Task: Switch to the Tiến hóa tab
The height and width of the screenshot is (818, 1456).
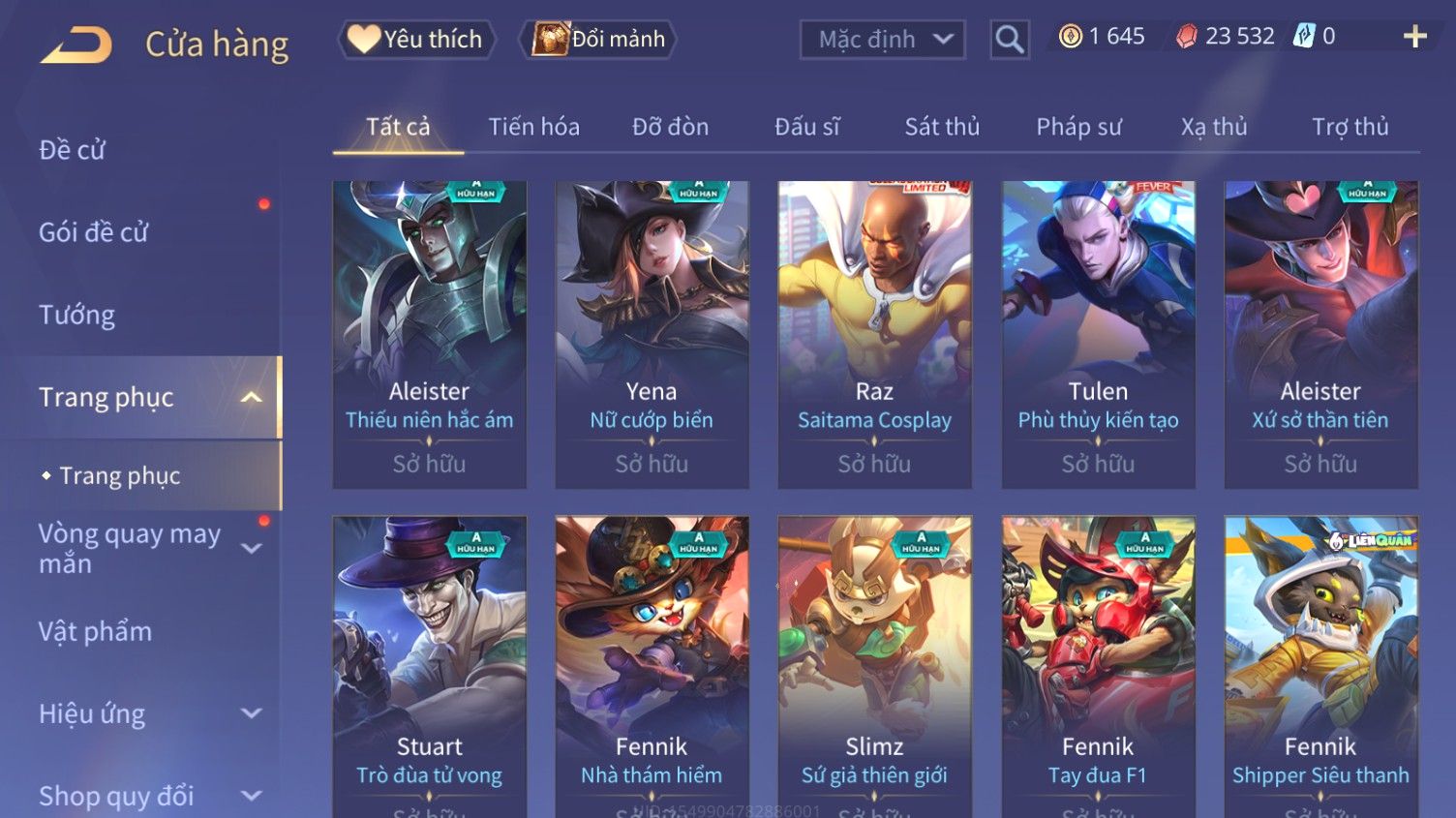Action: pyautogui.click(x=533, y=127)
